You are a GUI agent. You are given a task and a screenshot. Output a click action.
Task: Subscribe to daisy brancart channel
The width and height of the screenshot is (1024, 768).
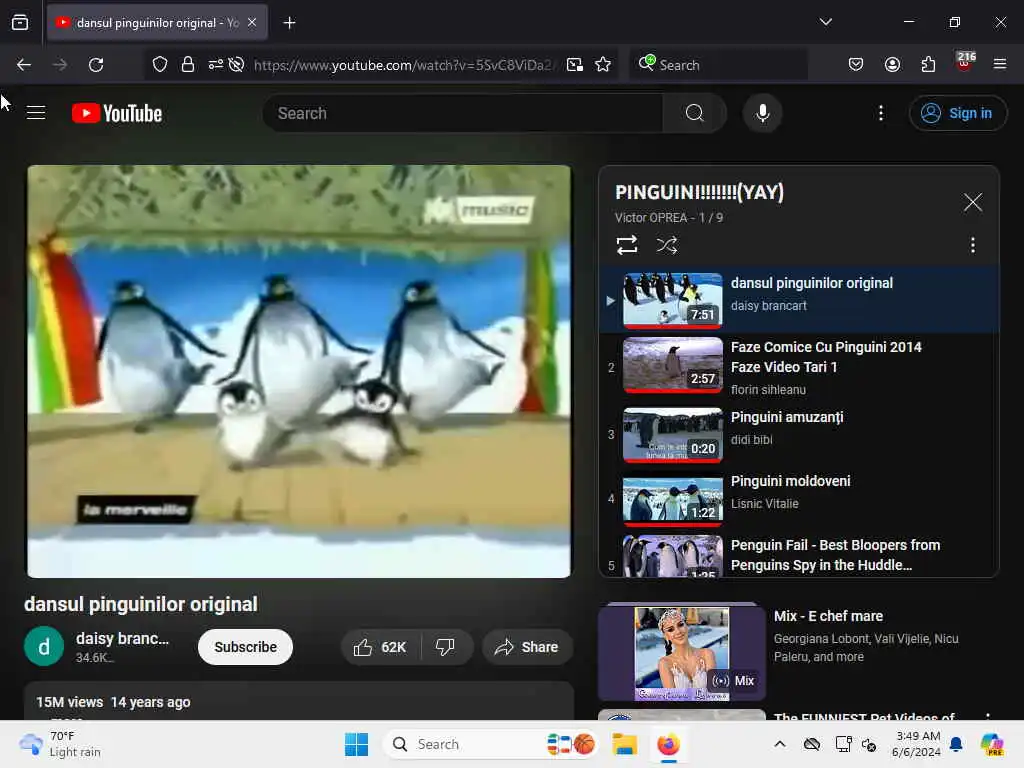click(x=246, y=647)
